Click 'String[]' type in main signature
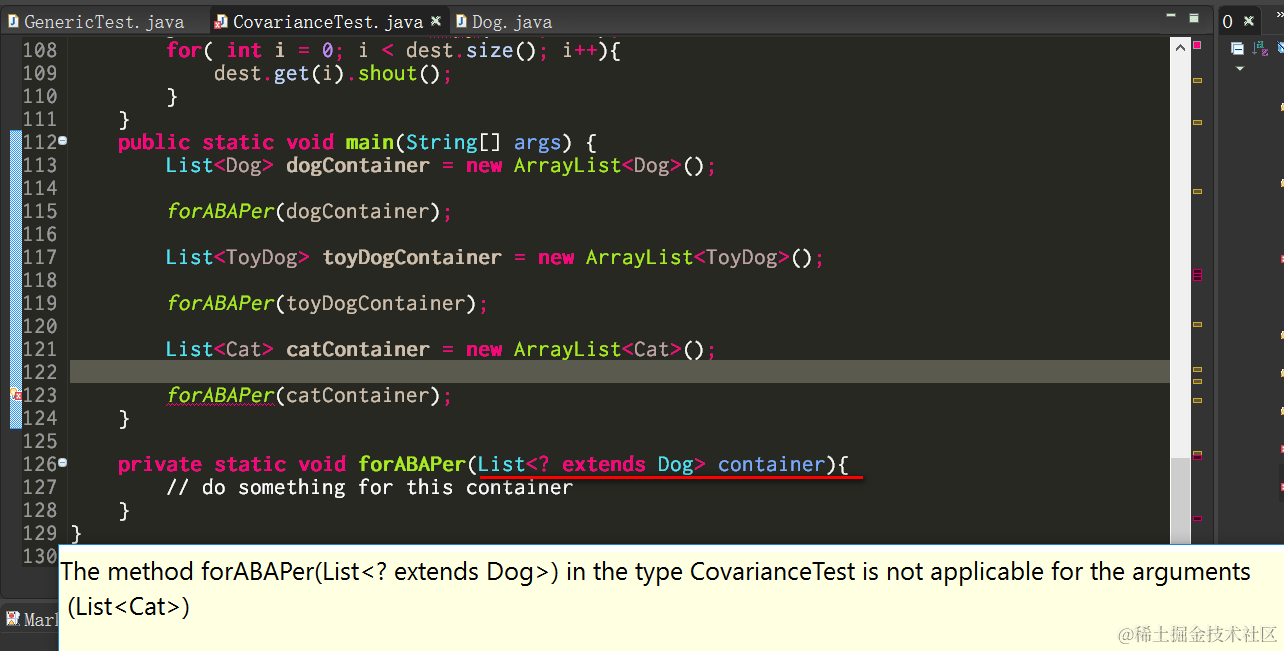1284x651 pixels. click(454, 142)
